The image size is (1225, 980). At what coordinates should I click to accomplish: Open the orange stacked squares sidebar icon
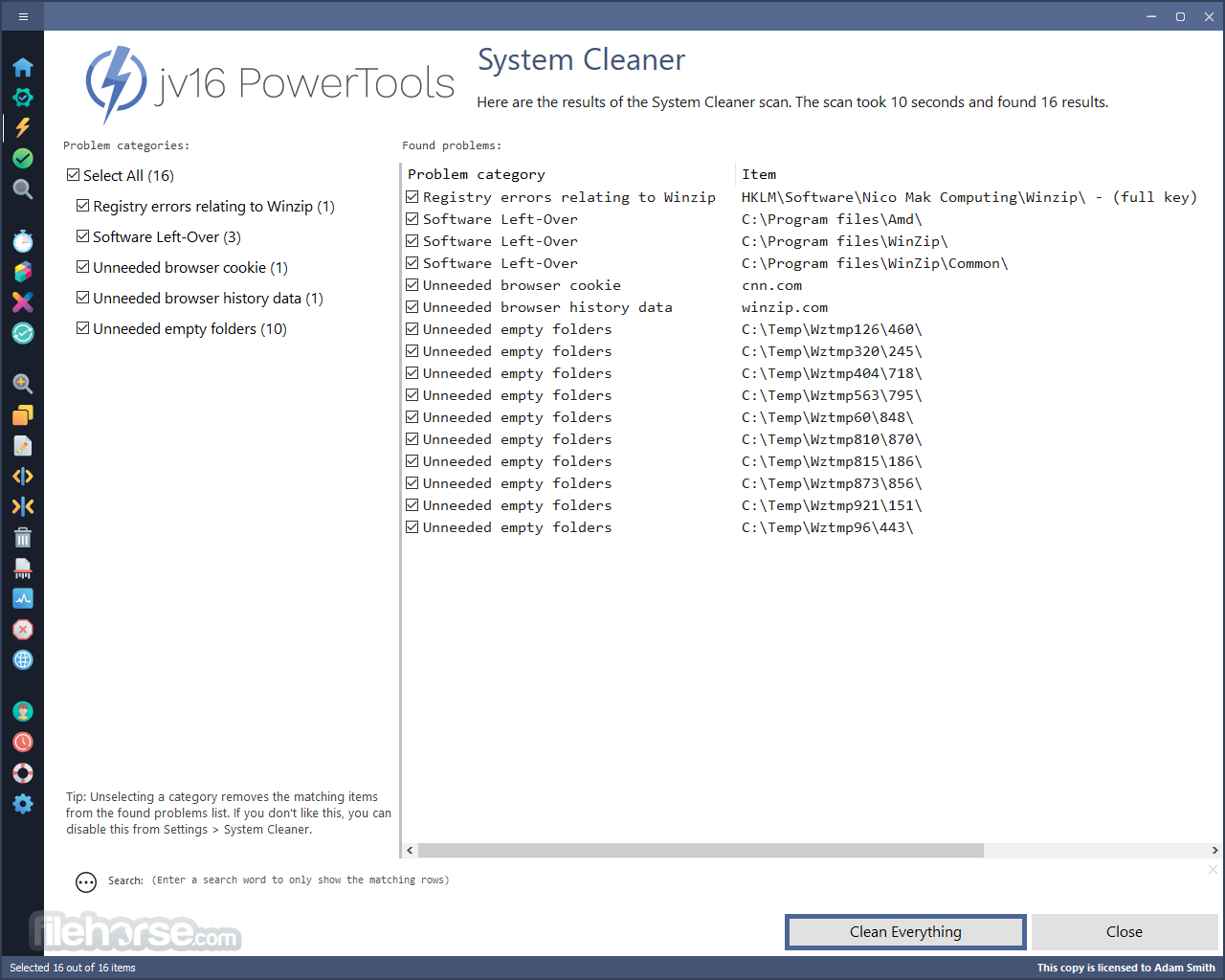point(23,415)
